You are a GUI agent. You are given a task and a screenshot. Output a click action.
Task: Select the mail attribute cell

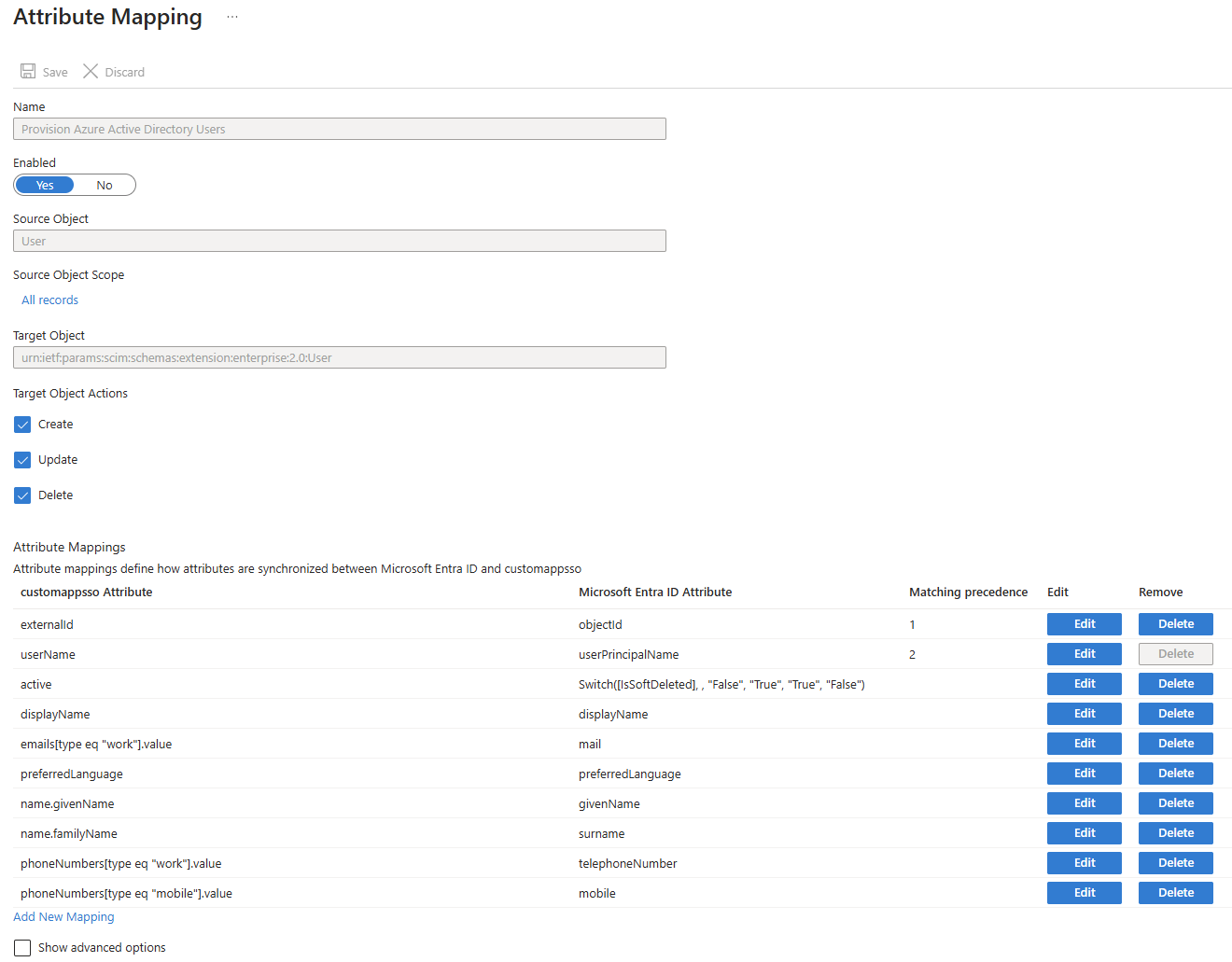coord(590,744)
